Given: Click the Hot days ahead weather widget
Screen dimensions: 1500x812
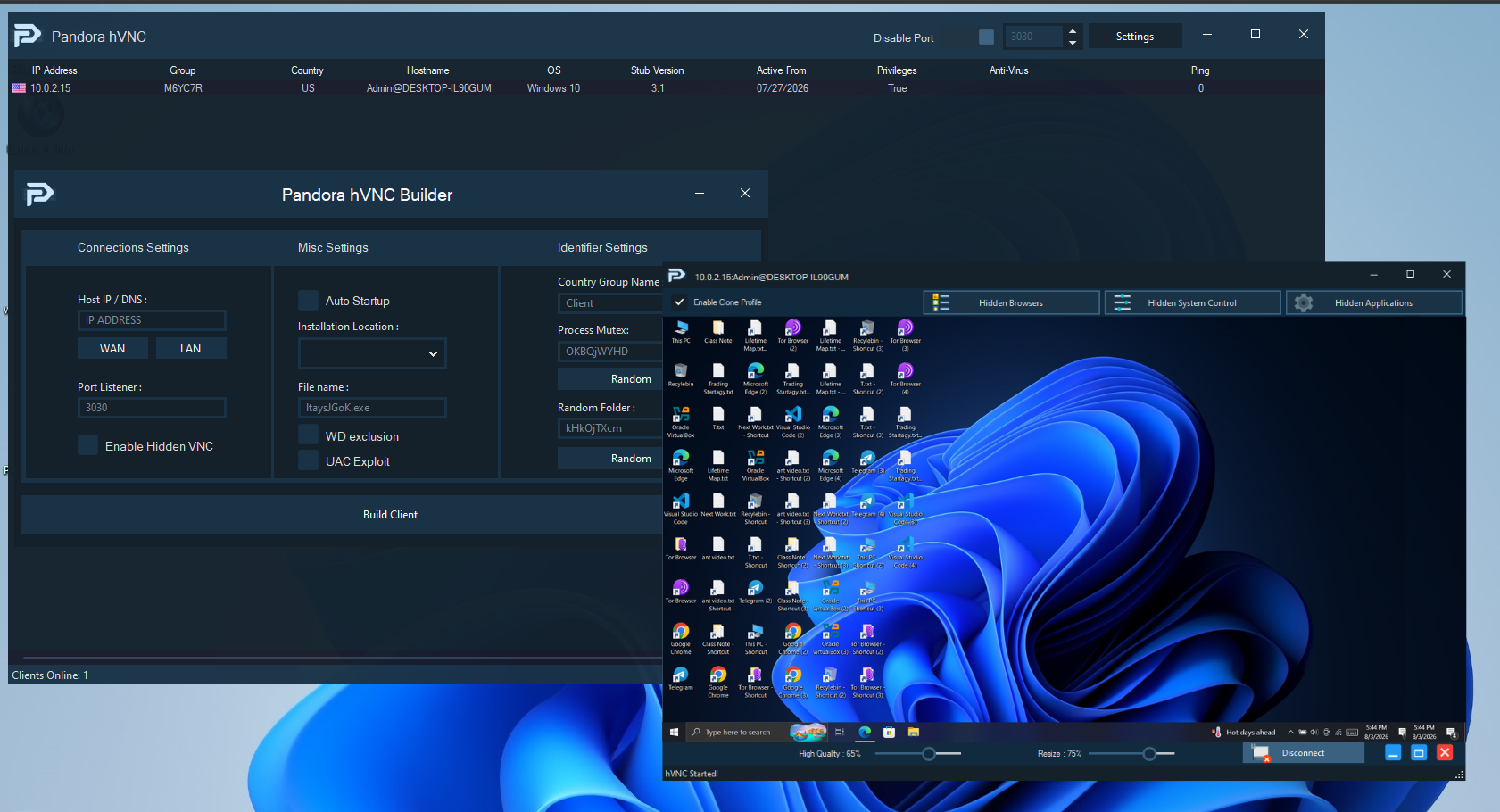Looking at the screenshot, I should [1244, 733].
